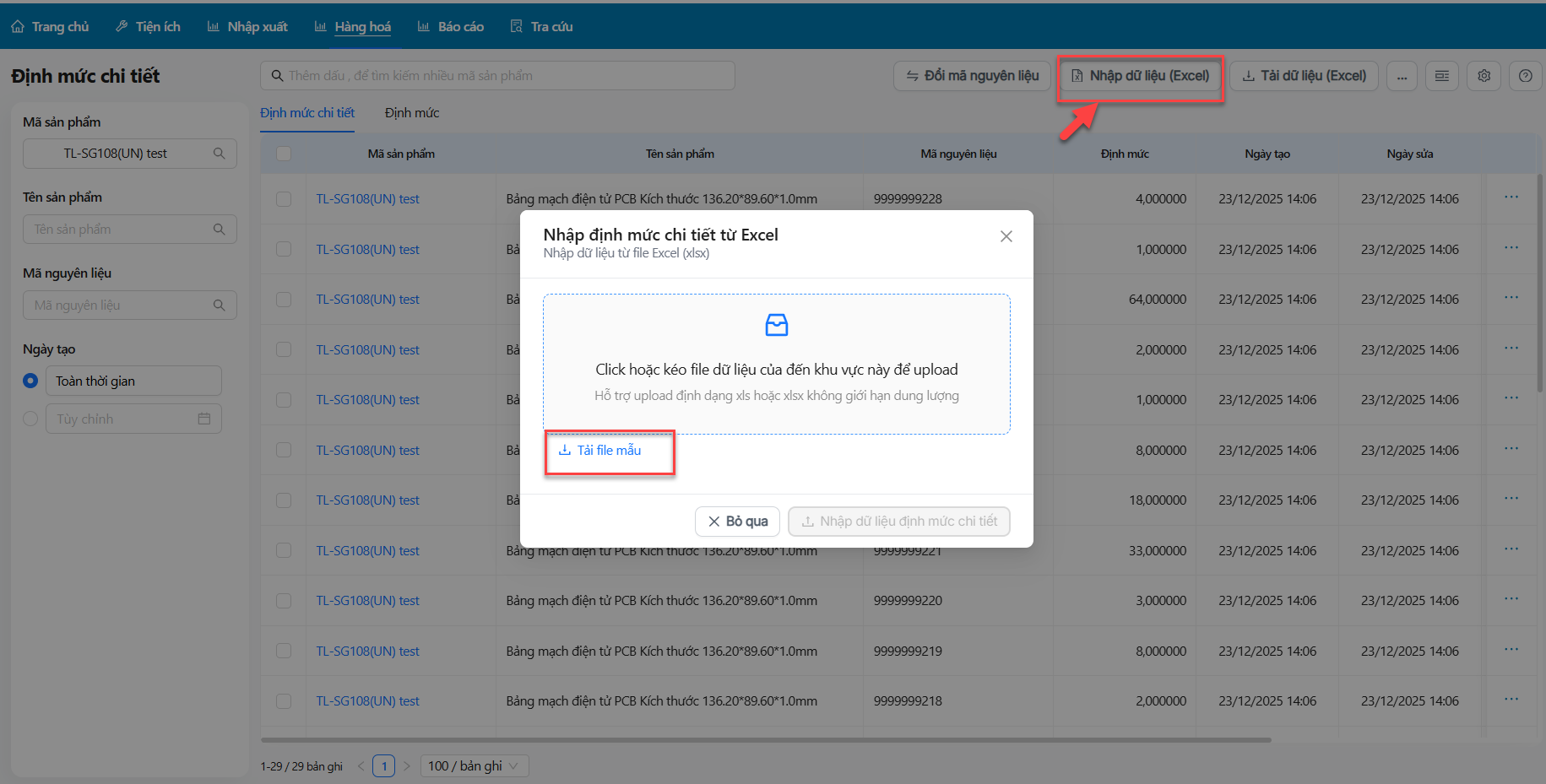Open the toolbar's three-dot more options button
The image size is (1546, 784).
[x=1402, y=76]
